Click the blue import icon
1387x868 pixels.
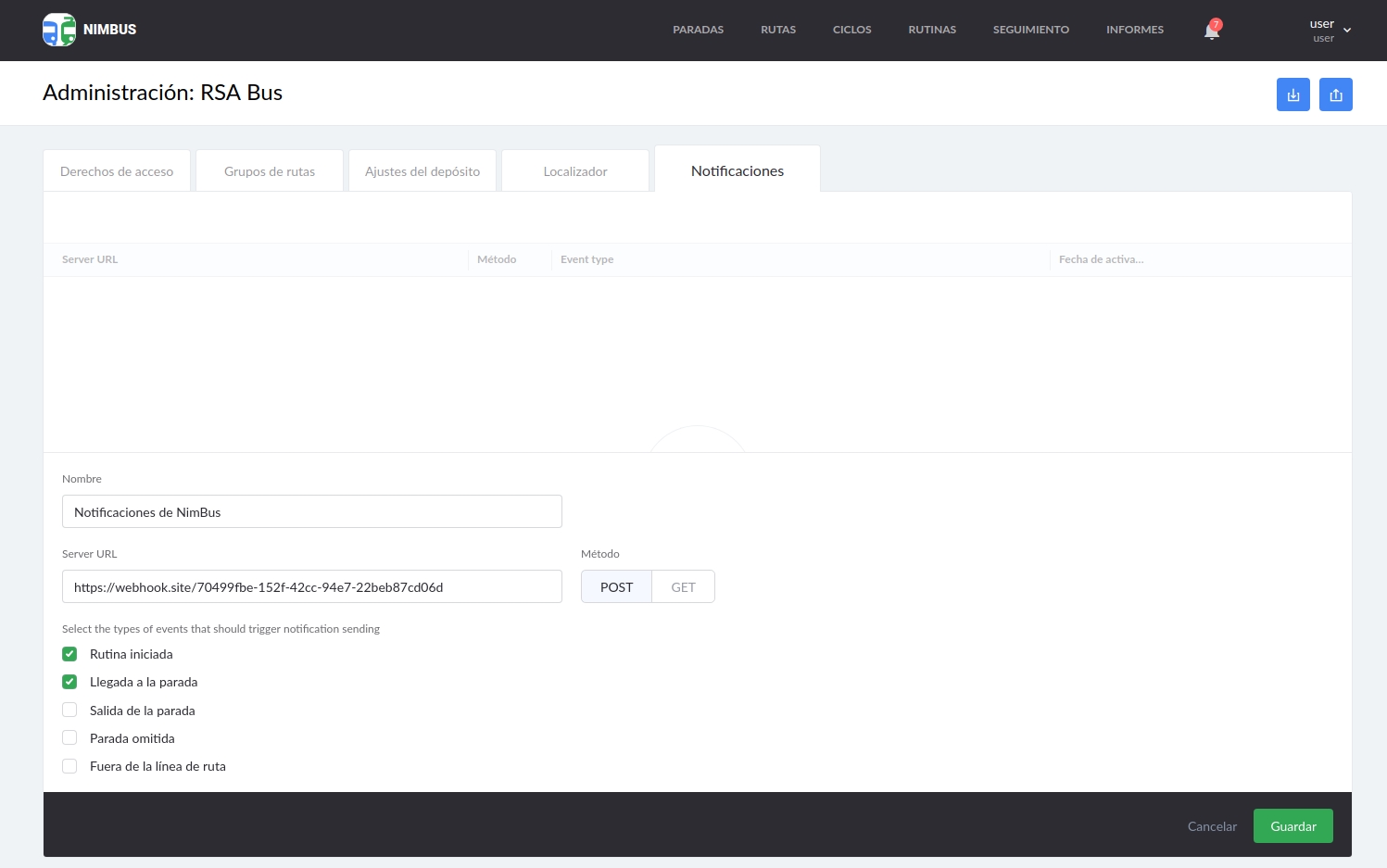pyautogui.click(x=1293, y=94)
